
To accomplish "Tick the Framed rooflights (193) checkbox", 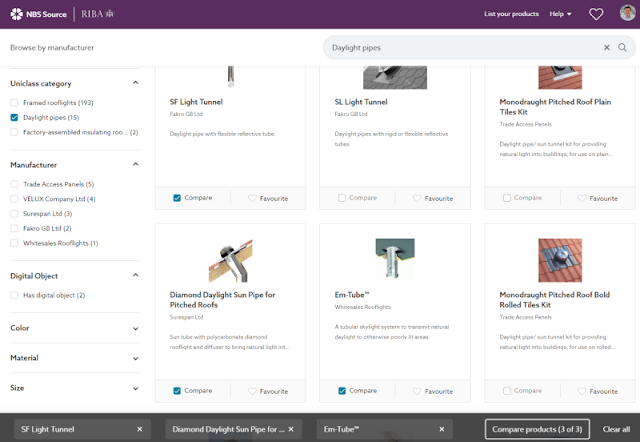I will 14,102.
